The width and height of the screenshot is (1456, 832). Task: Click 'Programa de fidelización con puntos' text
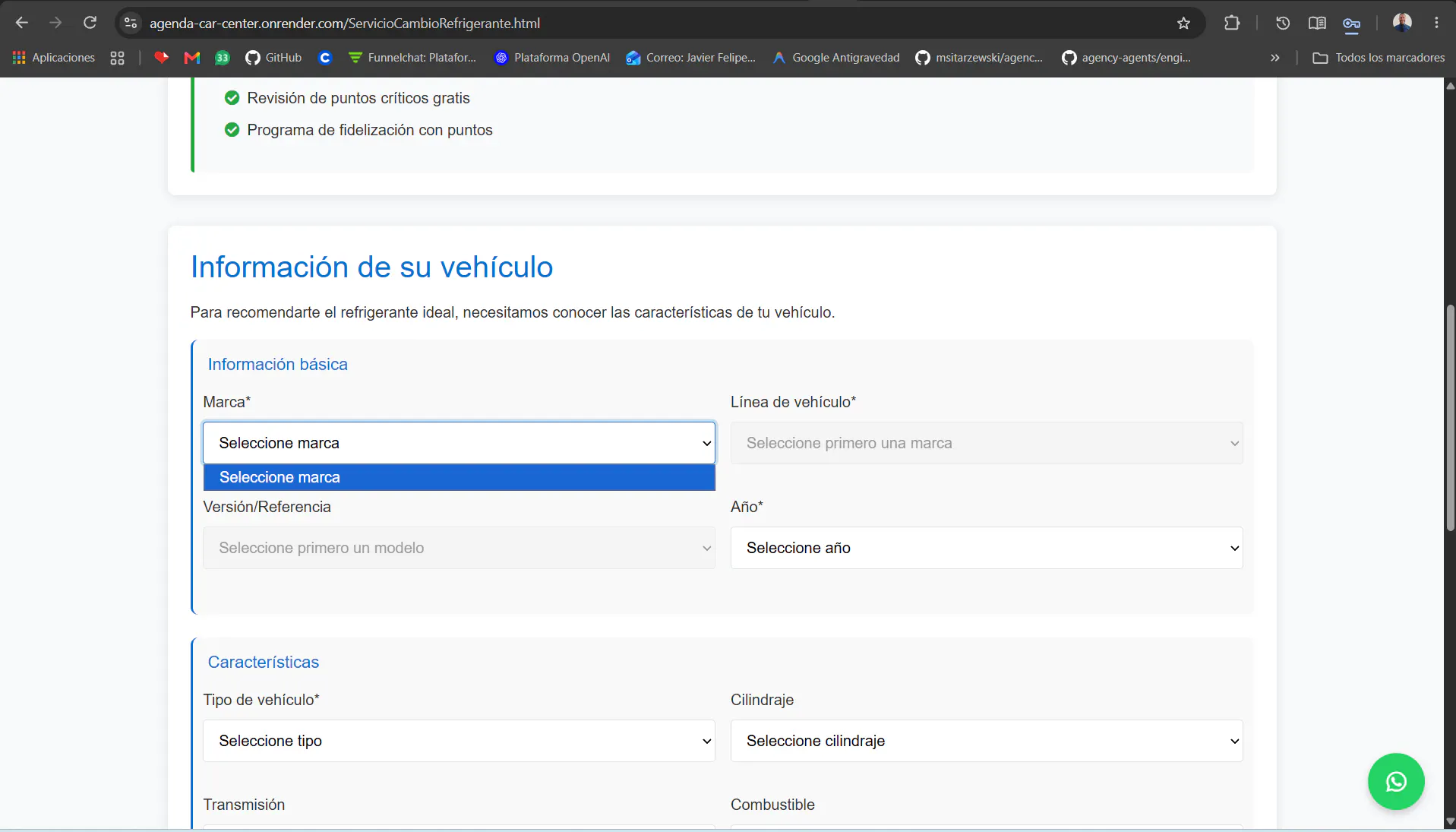click(x=370, y=130)
